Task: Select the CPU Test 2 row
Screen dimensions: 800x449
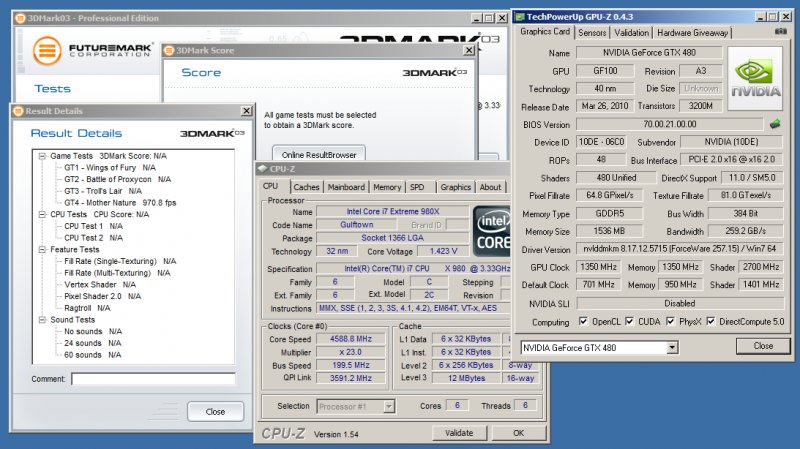Action: [x=93, y=238]
